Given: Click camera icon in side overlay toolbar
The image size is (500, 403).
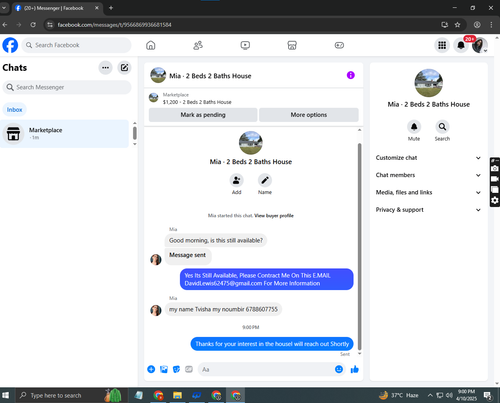Looking at the screenshot, I should [495, 168].
